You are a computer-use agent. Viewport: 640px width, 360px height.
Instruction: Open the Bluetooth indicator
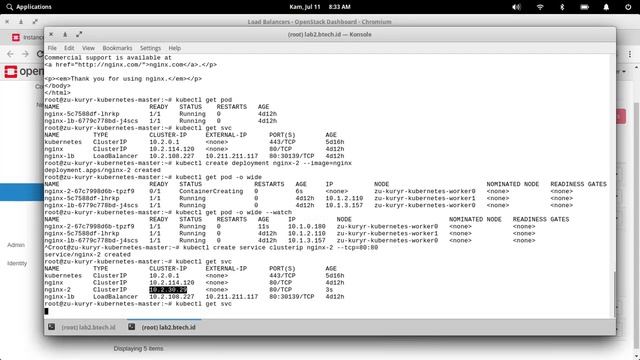tap(562, 7)
